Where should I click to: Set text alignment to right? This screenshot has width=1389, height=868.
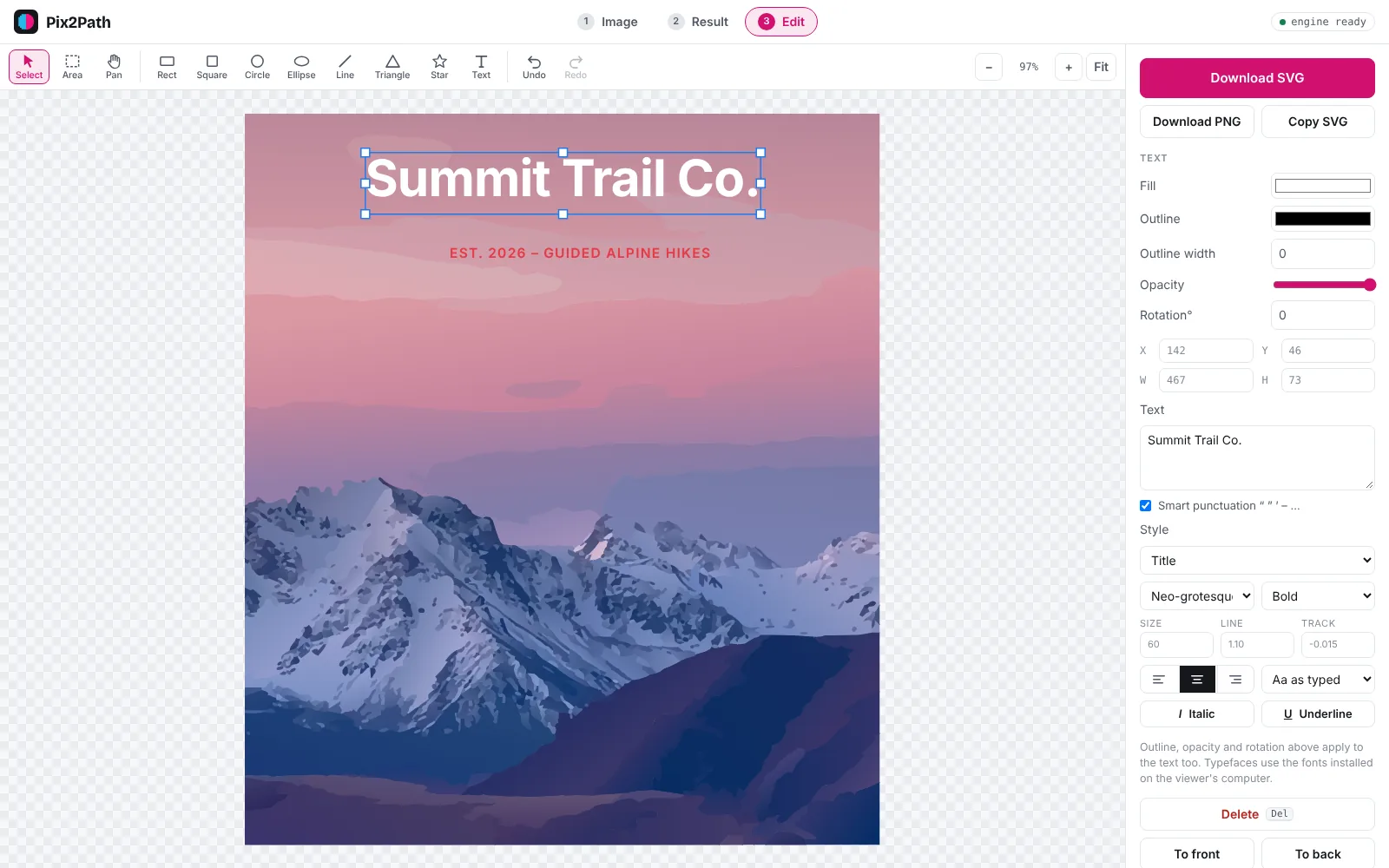(1235, 680)
